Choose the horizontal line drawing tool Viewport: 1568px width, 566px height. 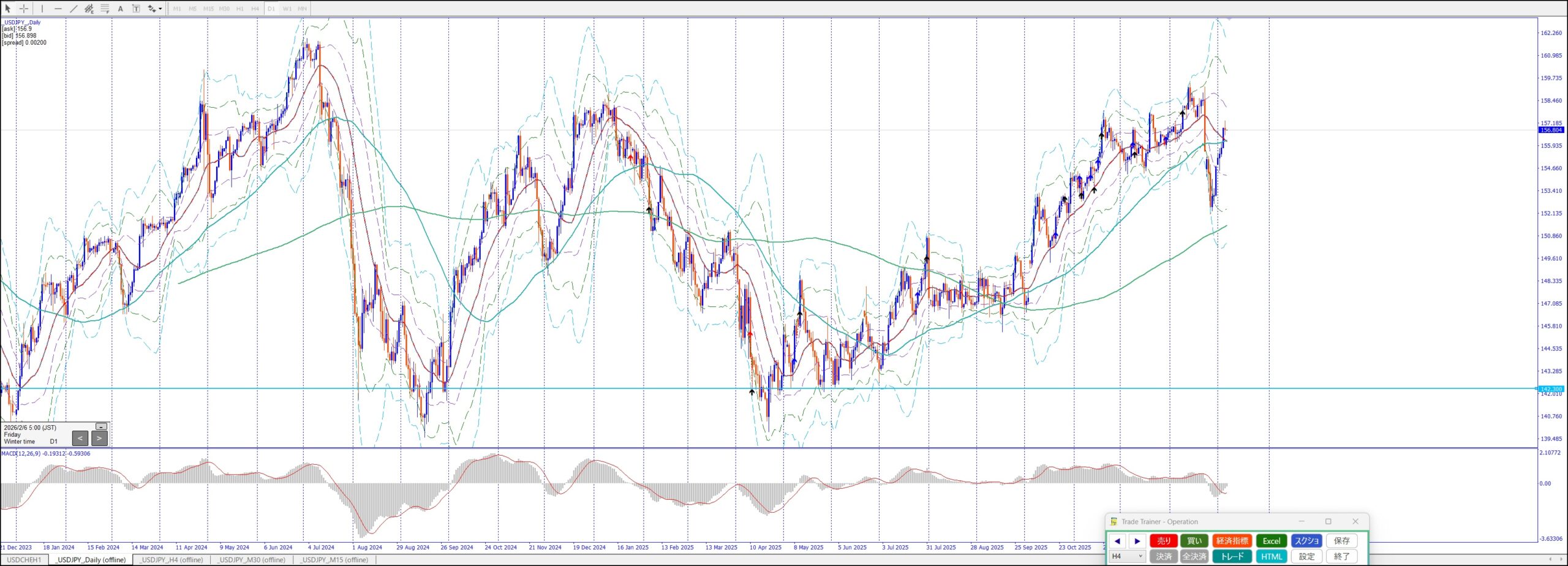coord(58,9)
